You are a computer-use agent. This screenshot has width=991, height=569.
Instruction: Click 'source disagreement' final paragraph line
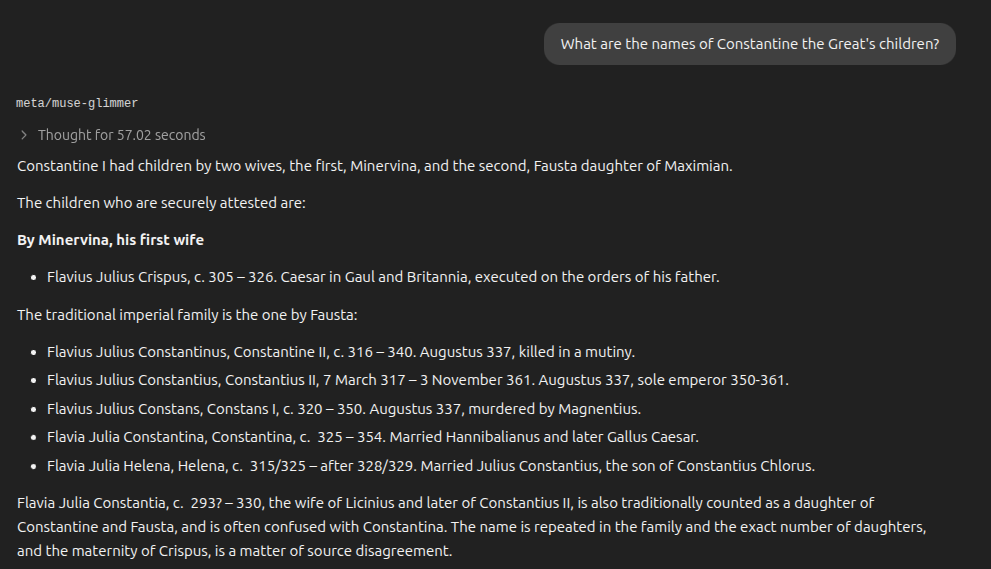(x=234, y=551)
